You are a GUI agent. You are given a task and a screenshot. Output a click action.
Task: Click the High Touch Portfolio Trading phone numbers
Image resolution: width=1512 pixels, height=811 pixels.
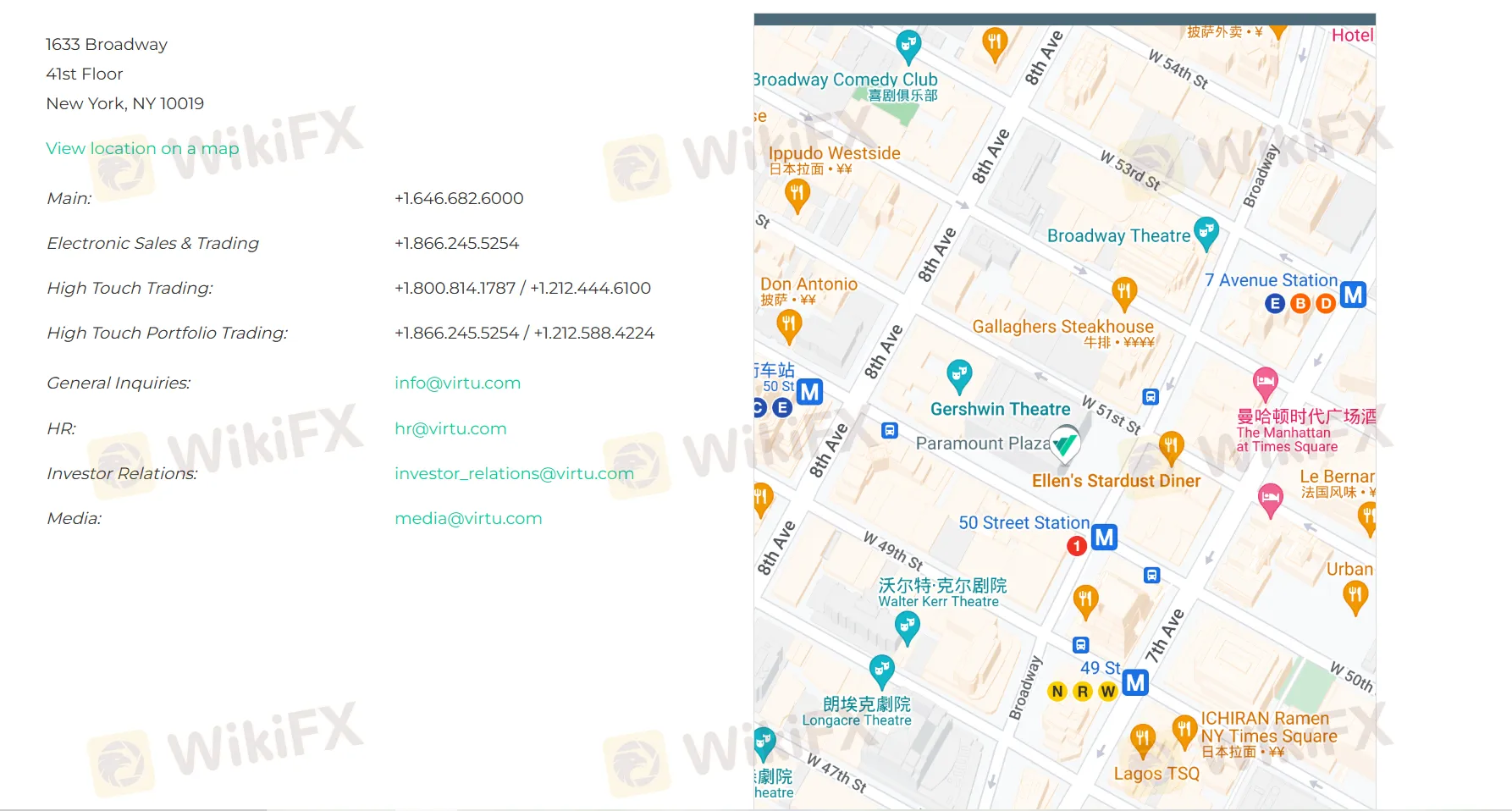click(524, 333)
